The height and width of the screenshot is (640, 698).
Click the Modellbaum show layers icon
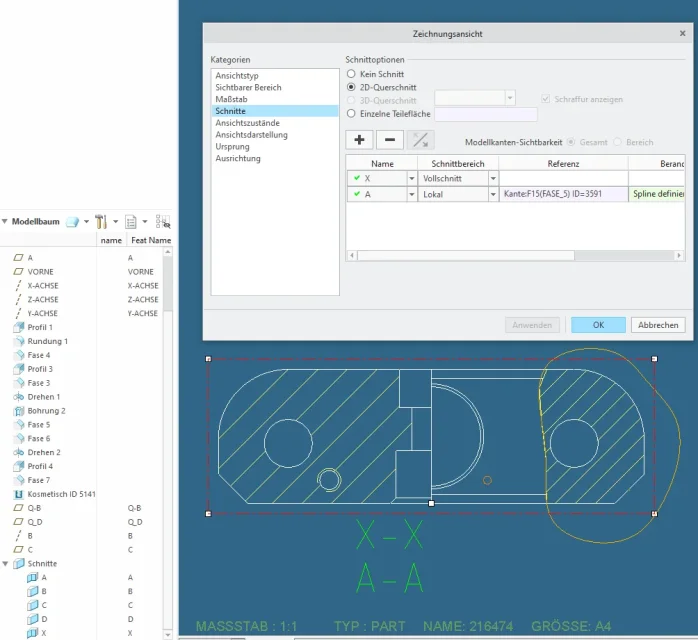tap(73, 222)
